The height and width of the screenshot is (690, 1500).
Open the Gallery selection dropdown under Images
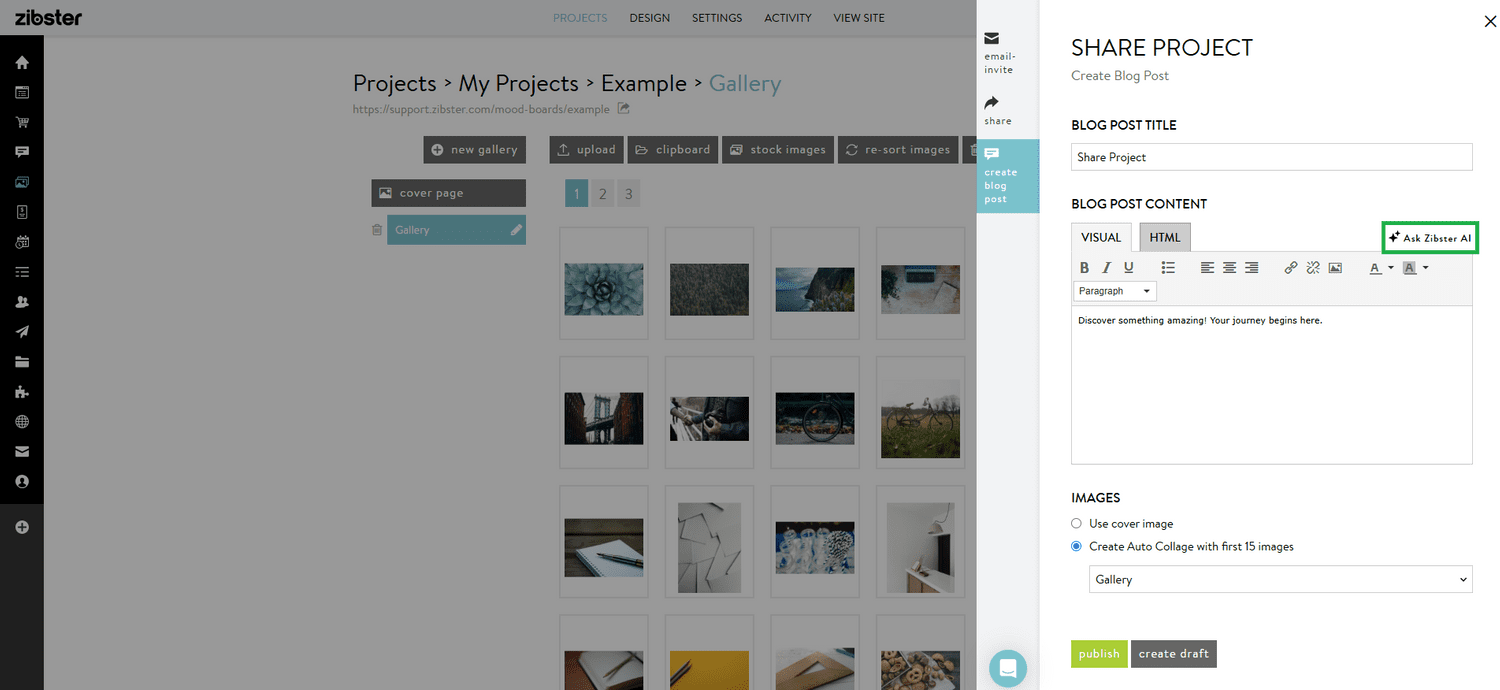click(1280, 579)
